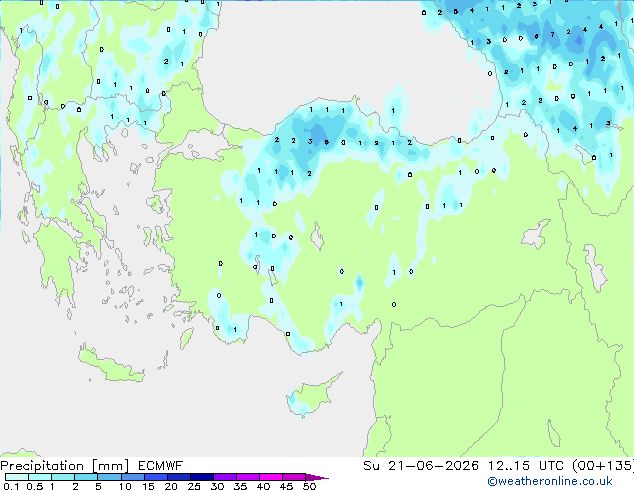Click the 1–2 mm legend swatch
634x490 pixels.
coord(63,477)
